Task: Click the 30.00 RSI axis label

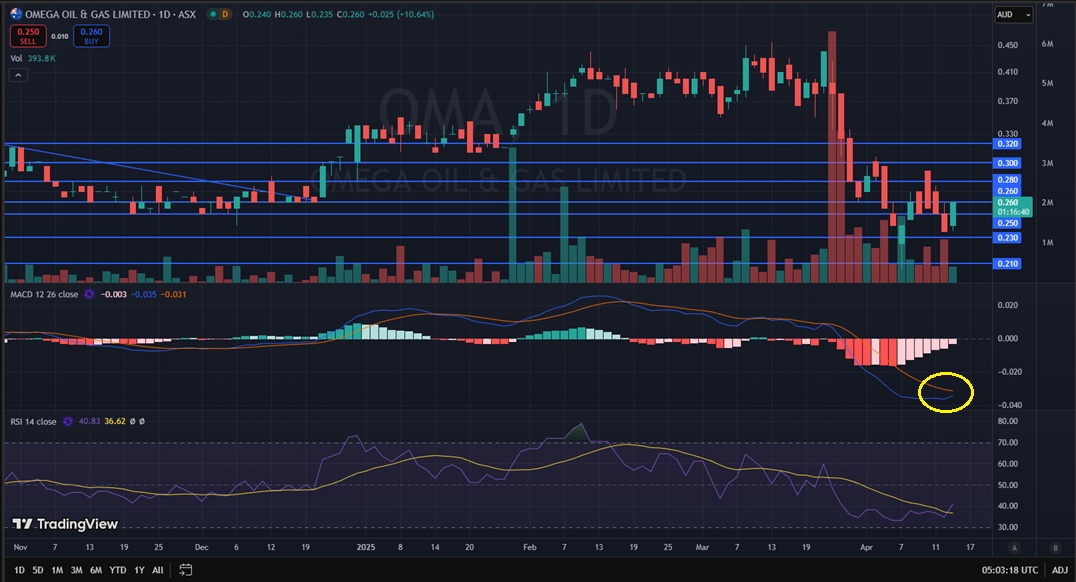Action: pos(1007,528)
